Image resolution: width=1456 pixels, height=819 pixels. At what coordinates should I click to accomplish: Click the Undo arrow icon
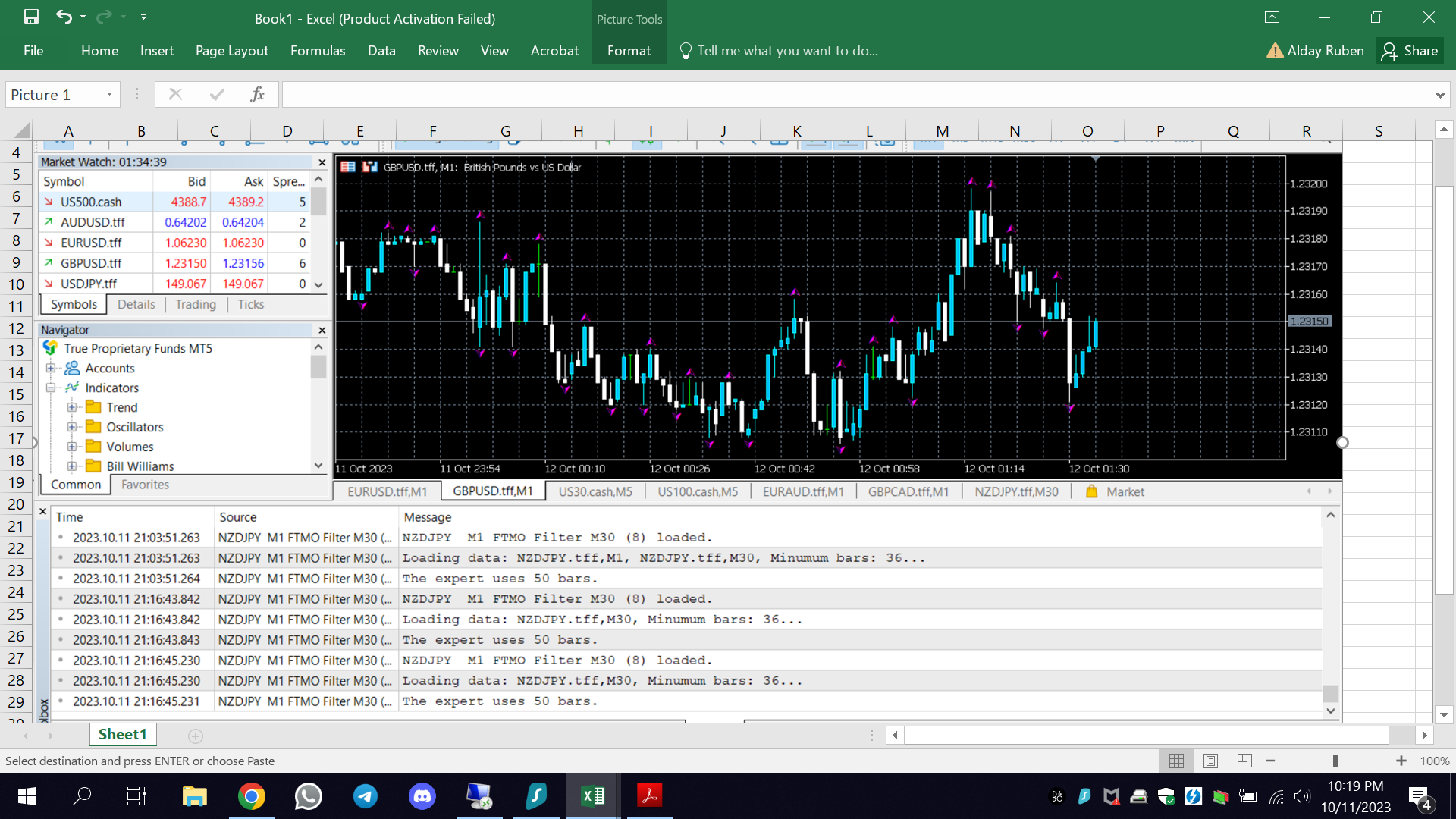click(x=64, y=17)
